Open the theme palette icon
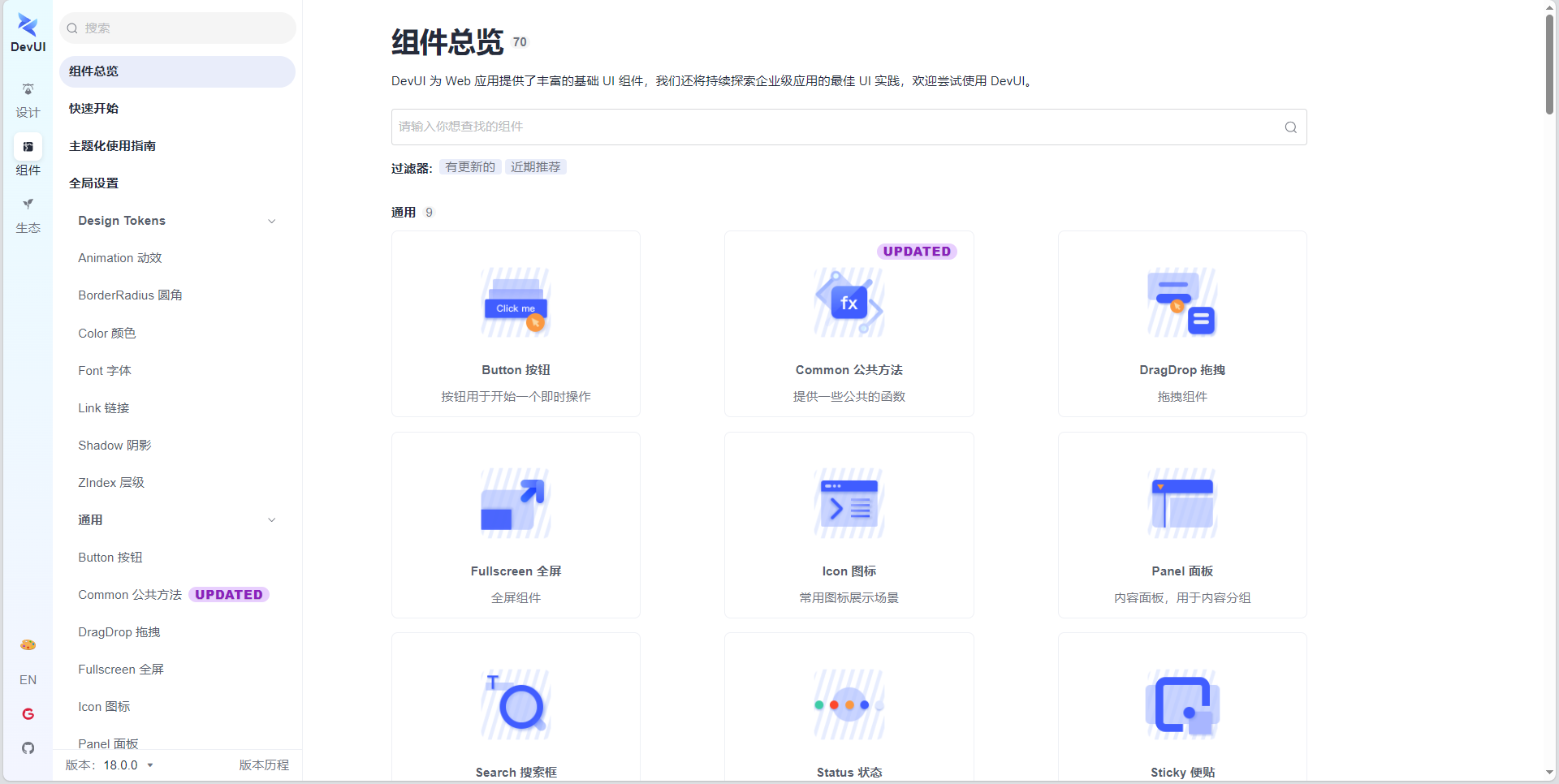The width and height of the screenshot is (1559, 784). coord(28,645)
